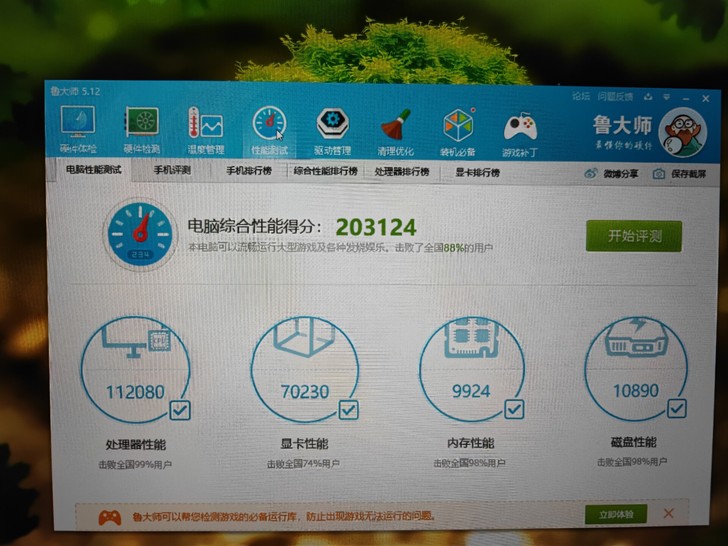Click the save screenshot camera icon
The width and height of the screenshot is (728, 546).
point(658,174)
